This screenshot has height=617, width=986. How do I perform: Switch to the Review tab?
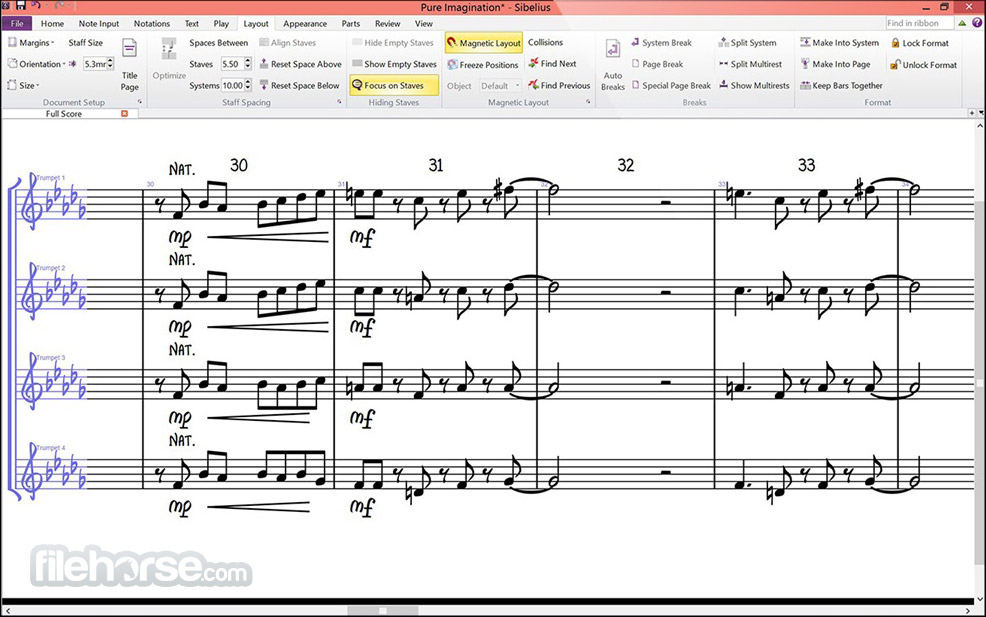(387, 23)
